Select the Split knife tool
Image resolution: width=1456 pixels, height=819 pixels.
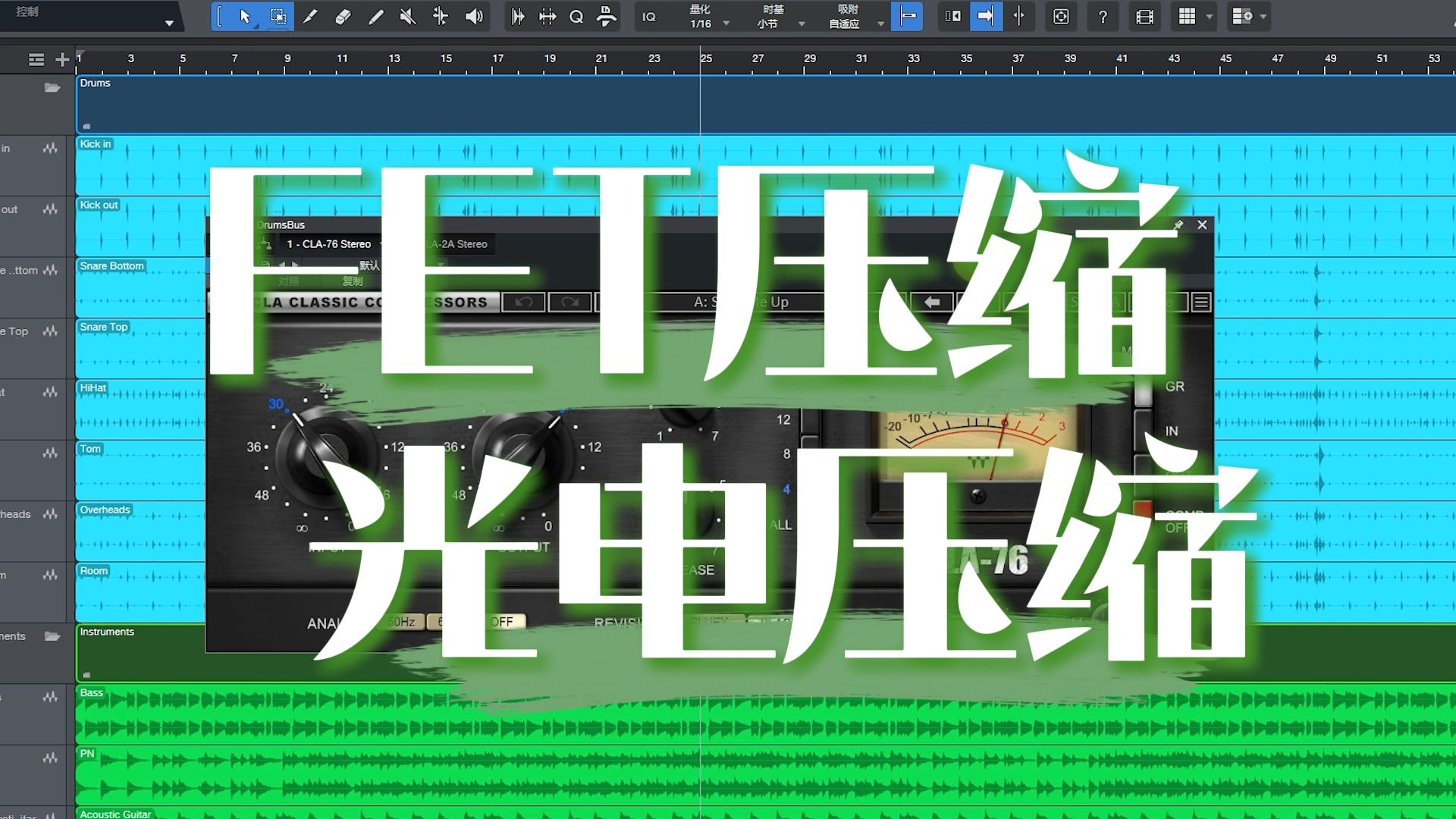[310, 17]
